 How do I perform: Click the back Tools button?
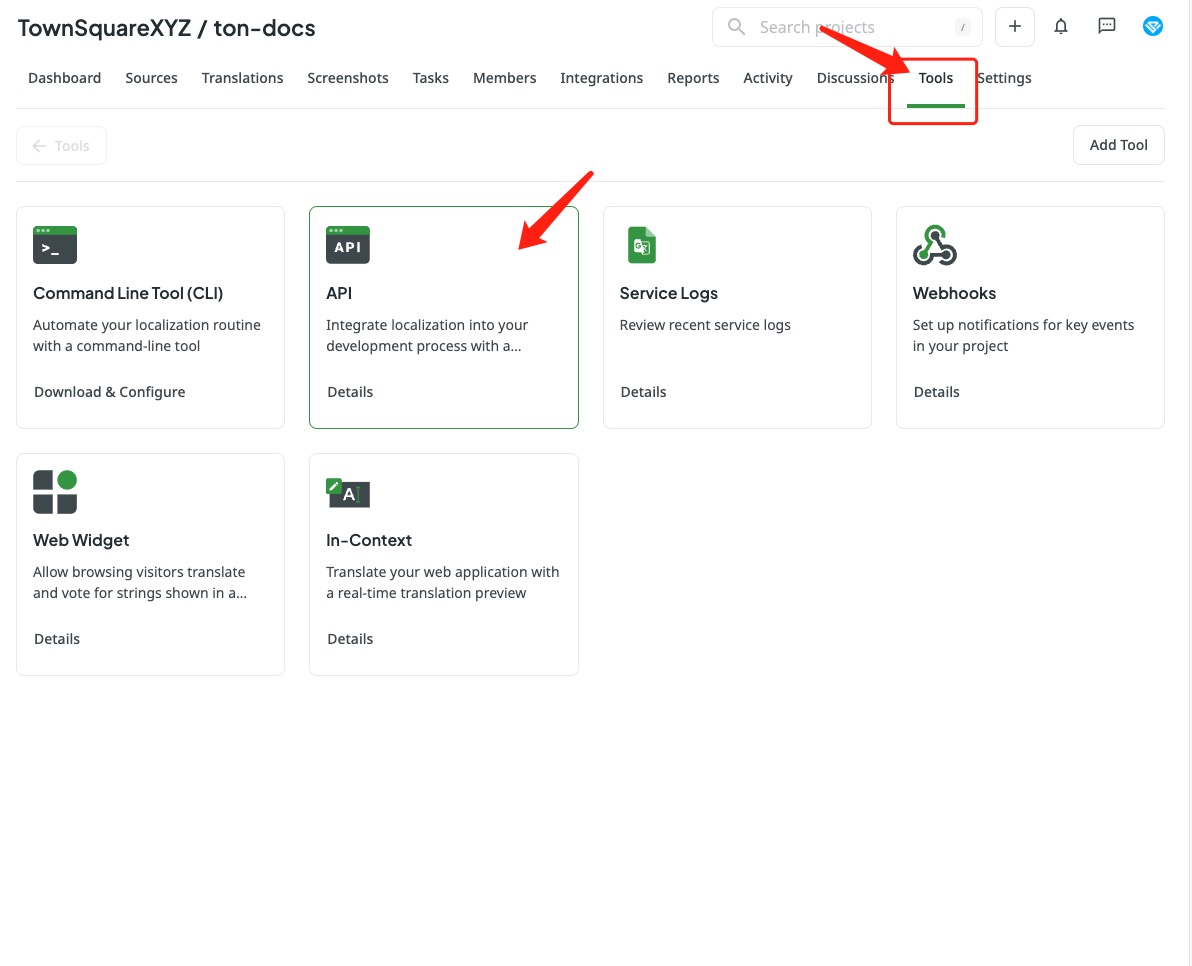click(62, 145)
